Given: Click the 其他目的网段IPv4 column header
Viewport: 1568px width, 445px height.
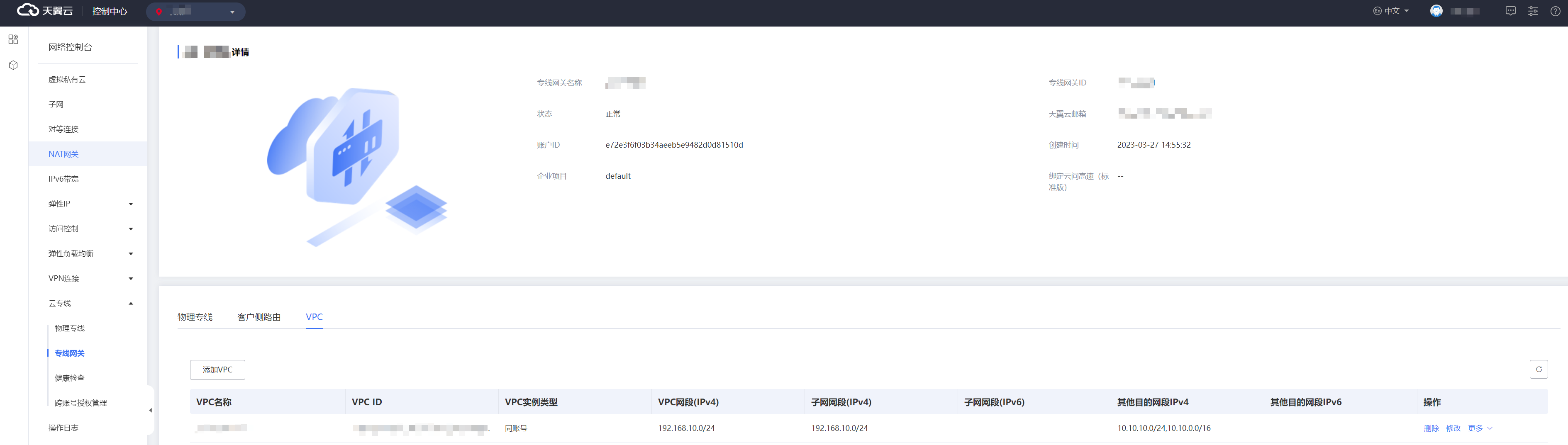Looking at the screenshot, I should 1153,402.
